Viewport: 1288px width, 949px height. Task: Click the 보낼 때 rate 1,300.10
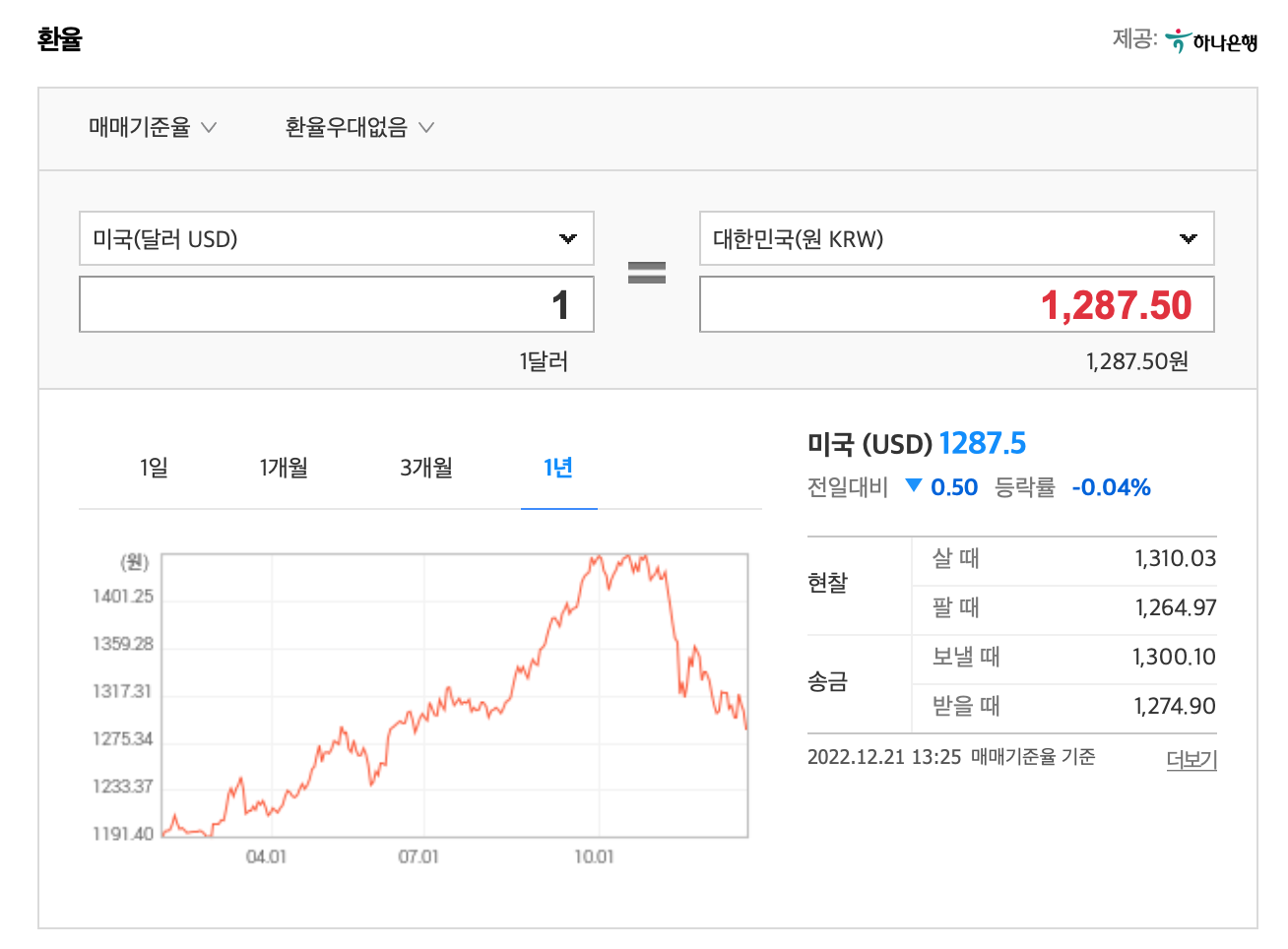pyautogui.click(x=1174, y=658)
